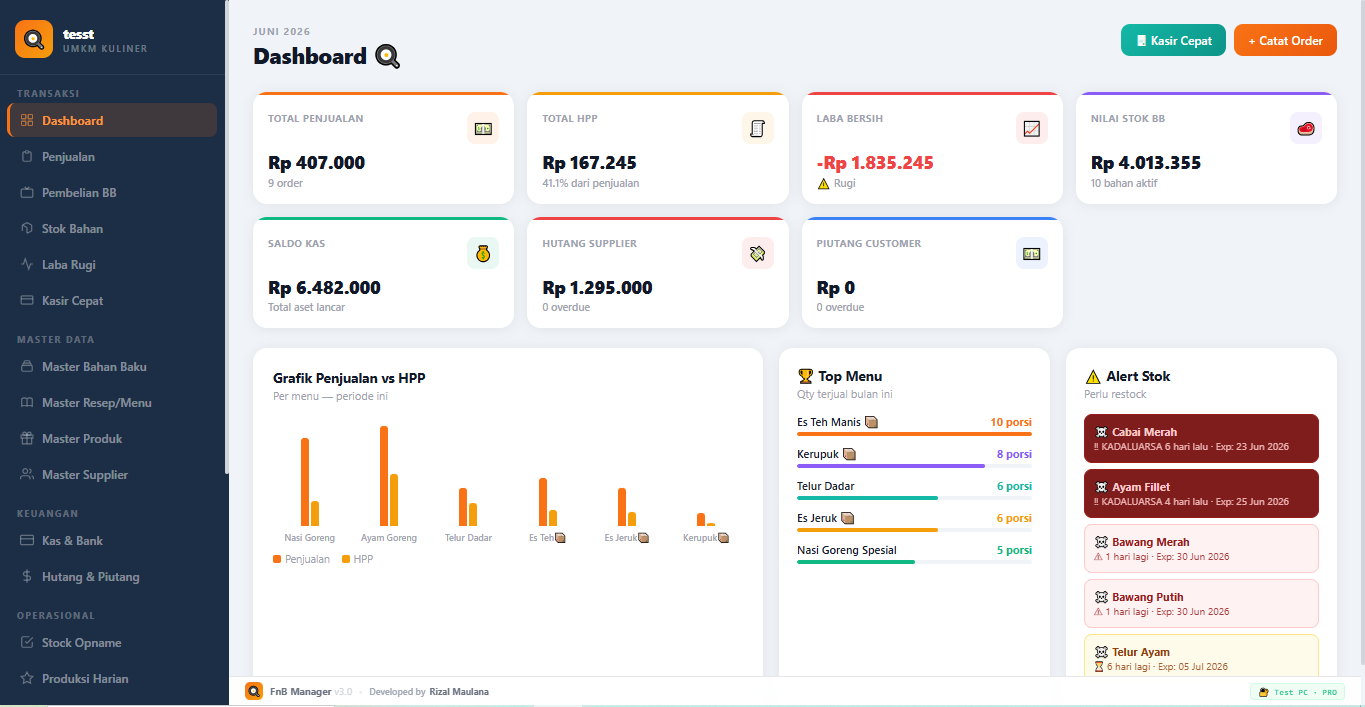Image resolution: width=1365 pixels, height=707 pixels.
Task: Click the chart icon on the Laba Bersih card
Action: 1032,128
